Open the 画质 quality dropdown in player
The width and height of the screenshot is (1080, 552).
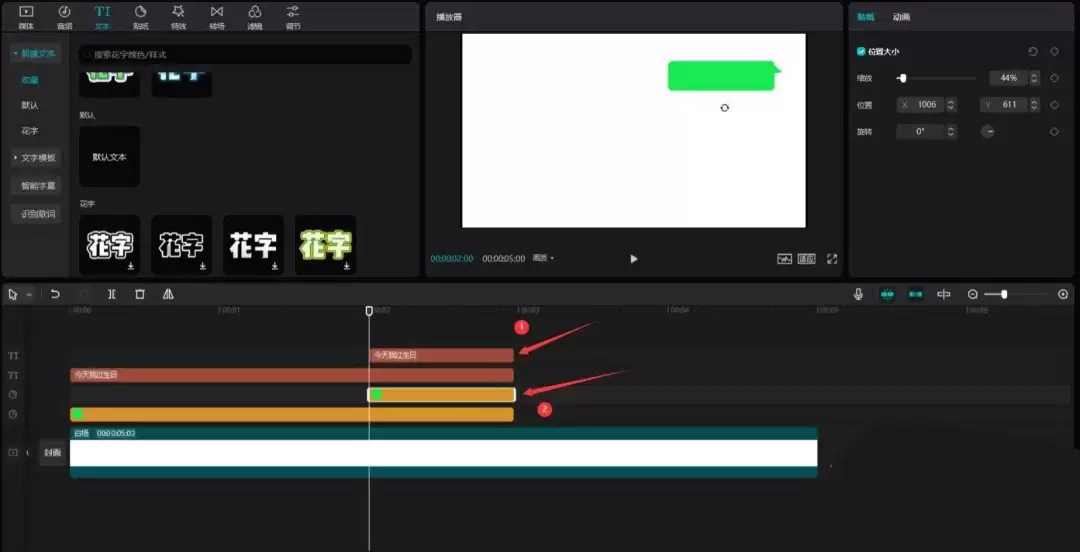tap(544, 258)
